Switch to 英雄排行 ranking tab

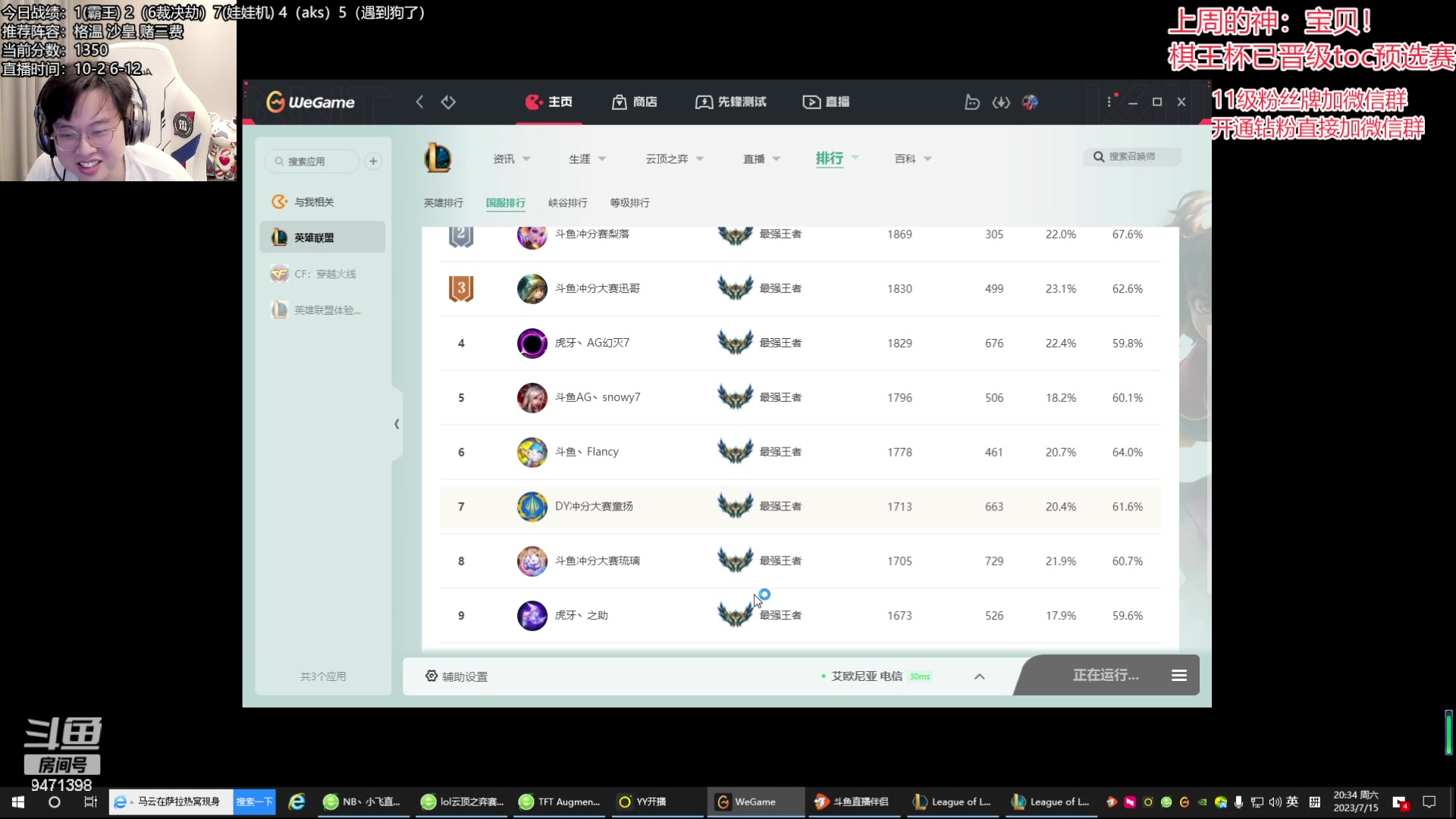(x=443, y=202)
